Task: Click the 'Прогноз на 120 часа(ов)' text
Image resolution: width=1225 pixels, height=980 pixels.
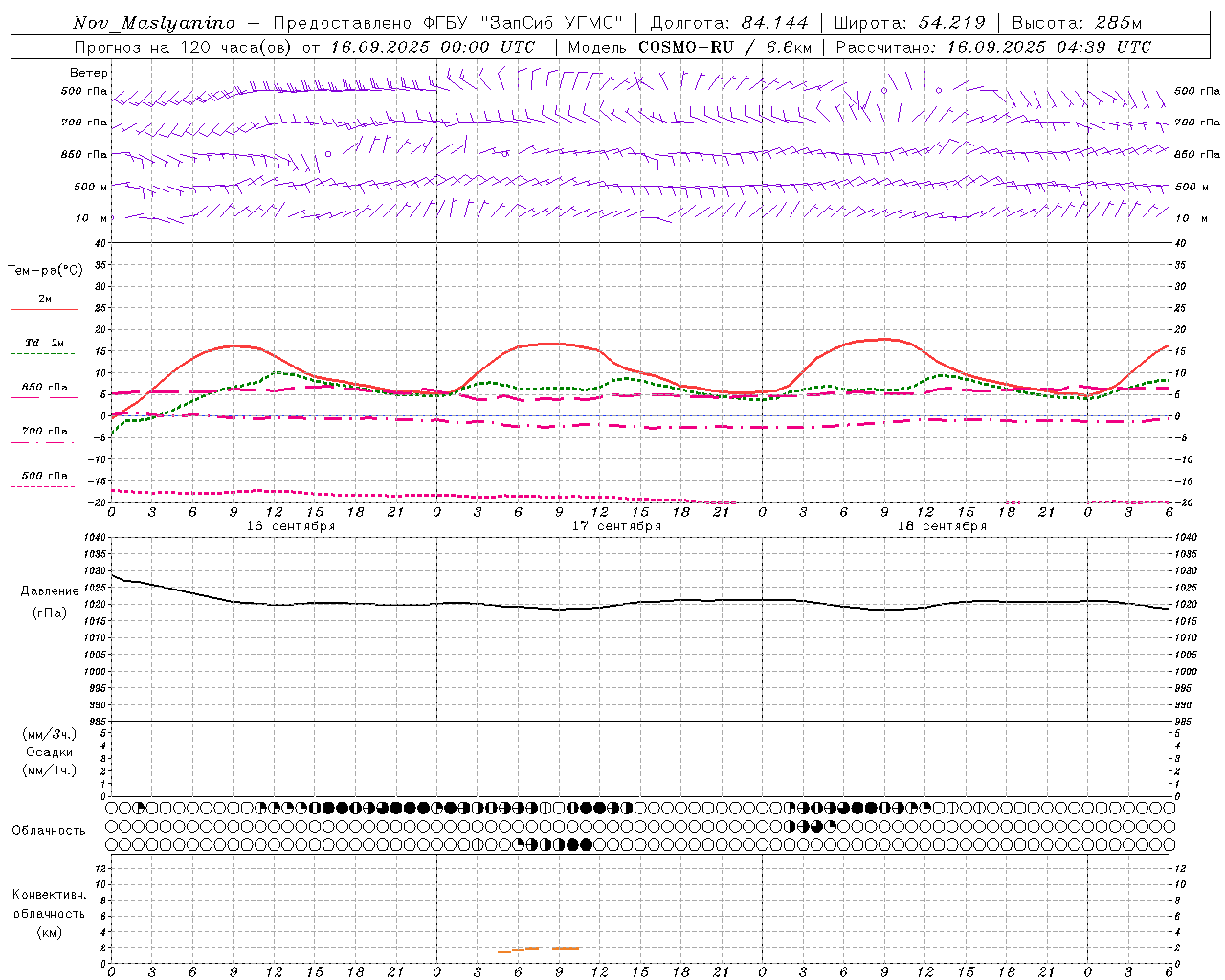Action: coord(184,47)
